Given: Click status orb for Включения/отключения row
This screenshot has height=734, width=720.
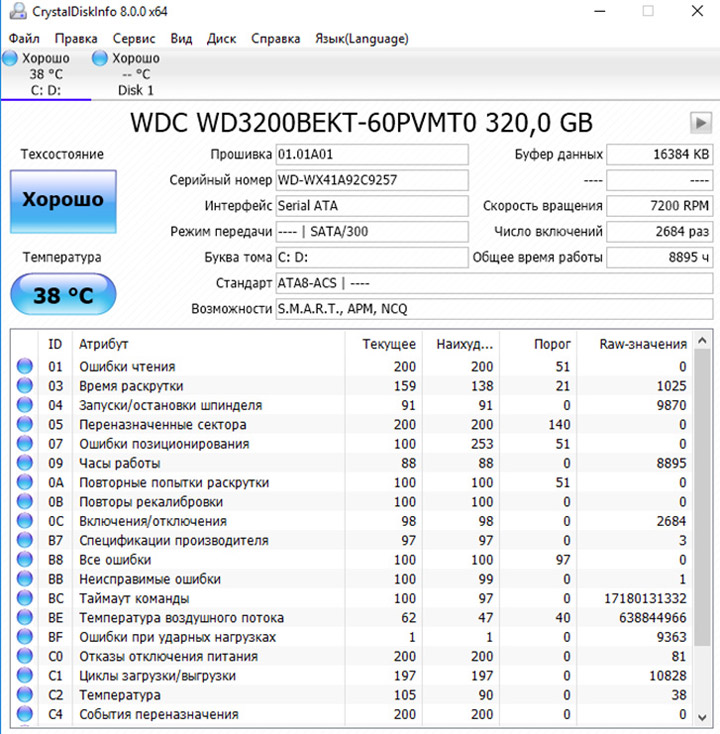Looking at the screenshot, I should point(25,521).
